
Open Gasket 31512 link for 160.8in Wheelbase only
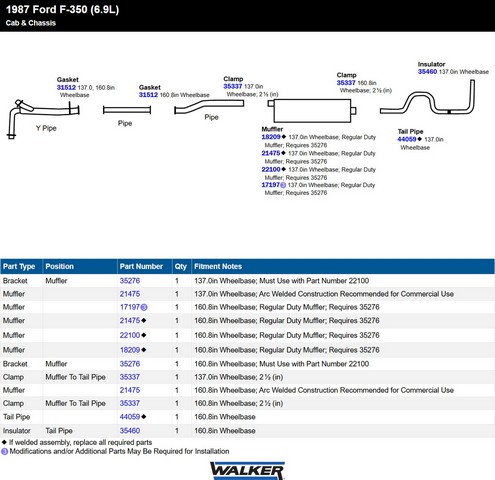click(148, 95)
